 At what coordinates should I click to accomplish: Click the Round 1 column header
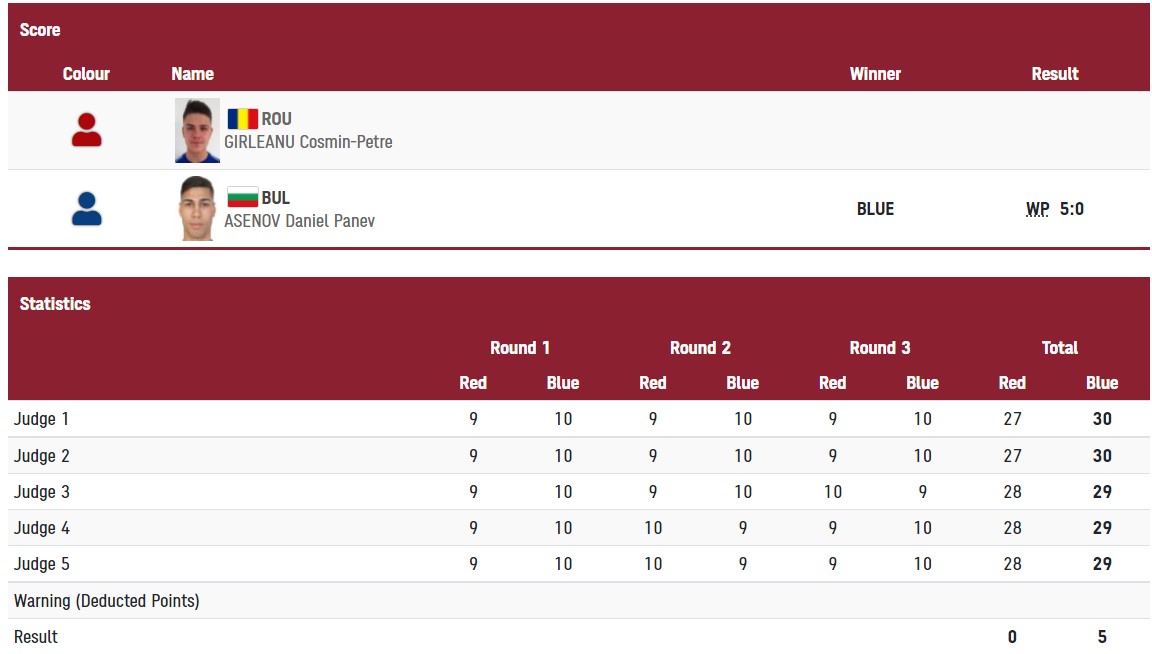tap(519, 348)
